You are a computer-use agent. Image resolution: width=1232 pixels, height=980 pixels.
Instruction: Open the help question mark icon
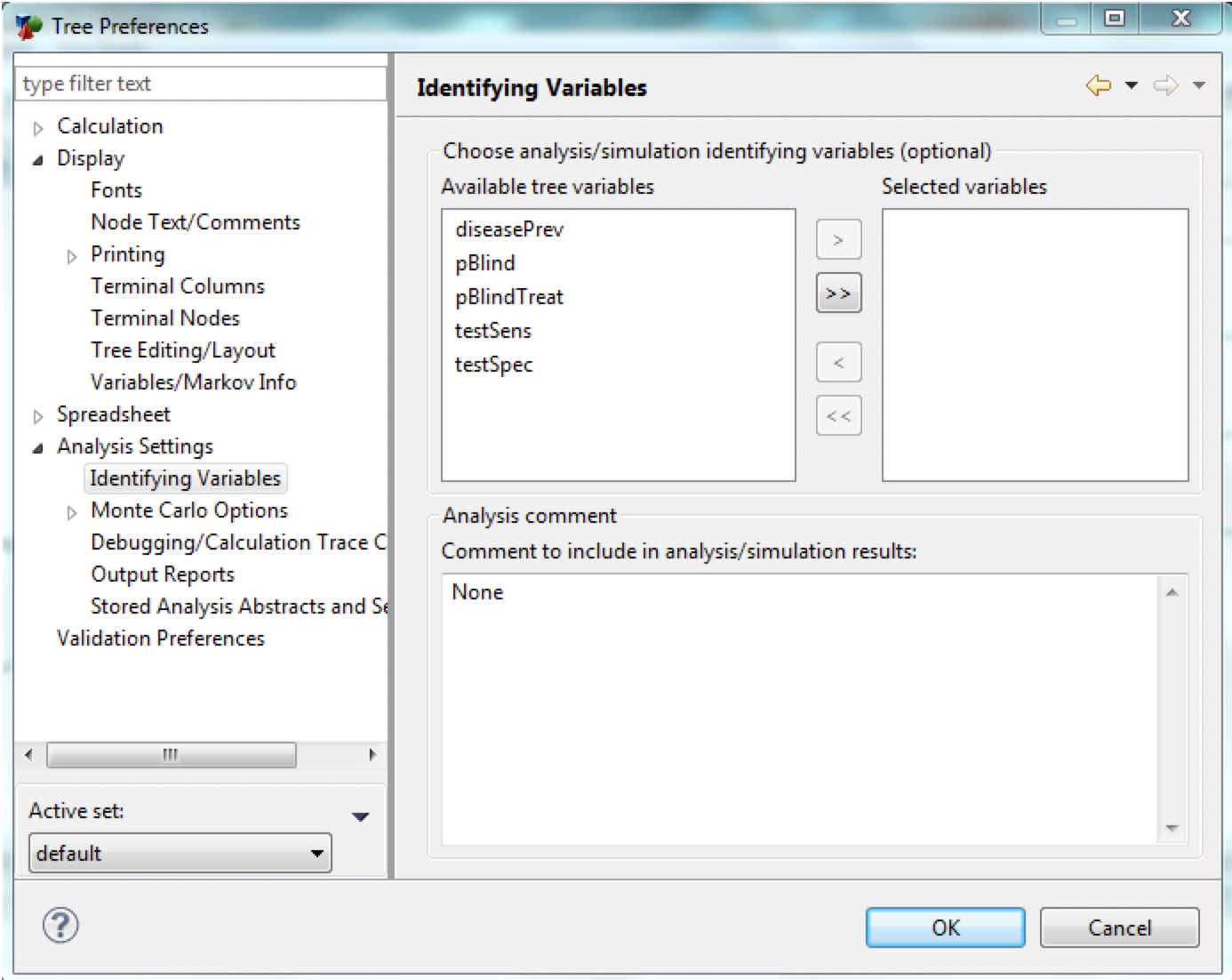[59, 927]
